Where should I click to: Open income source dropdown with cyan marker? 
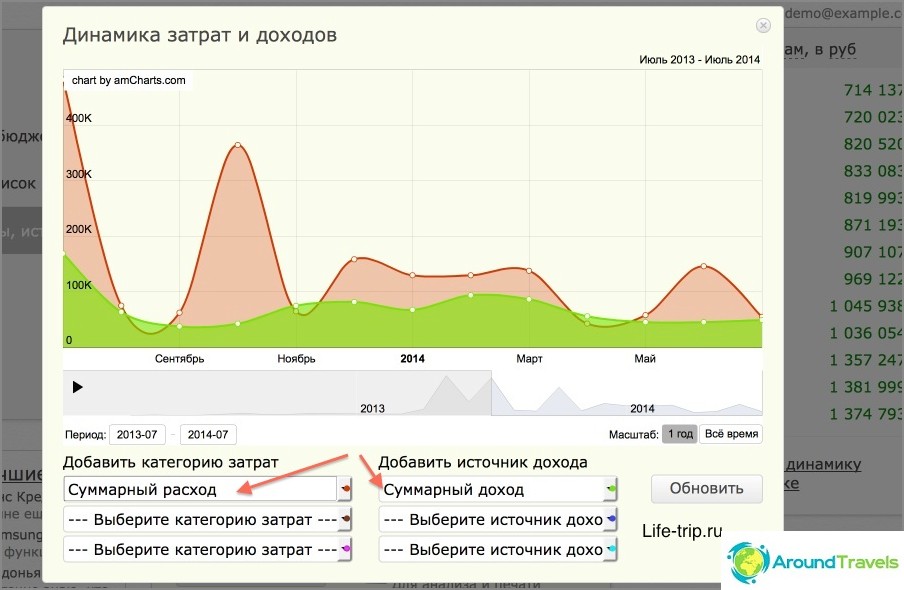[x=498, y=549]
